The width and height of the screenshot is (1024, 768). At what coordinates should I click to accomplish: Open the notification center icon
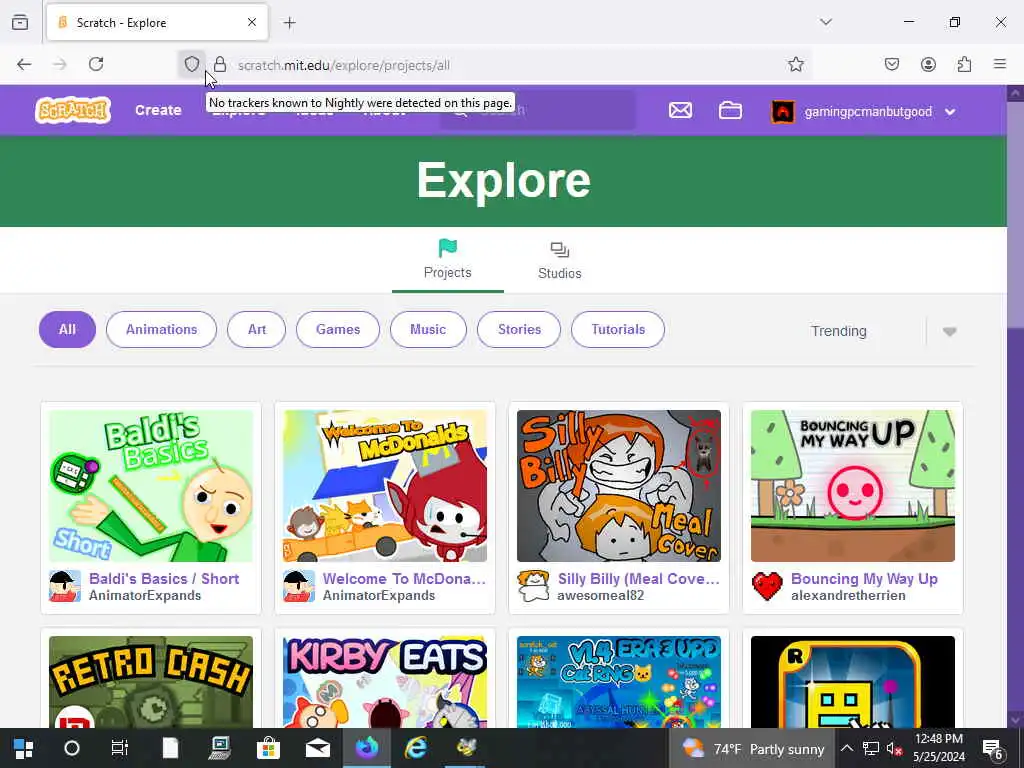click(x=992, y=748)
